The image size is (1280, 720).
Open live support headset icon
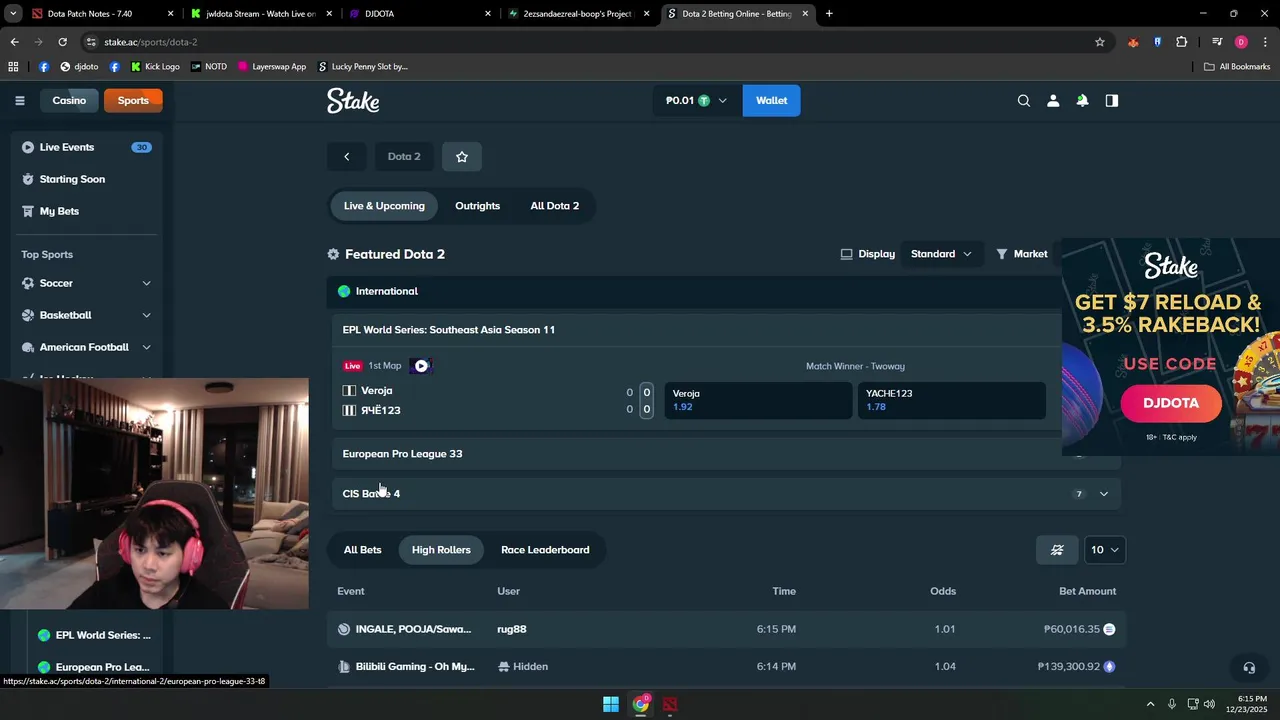(x=1248, y=667)
